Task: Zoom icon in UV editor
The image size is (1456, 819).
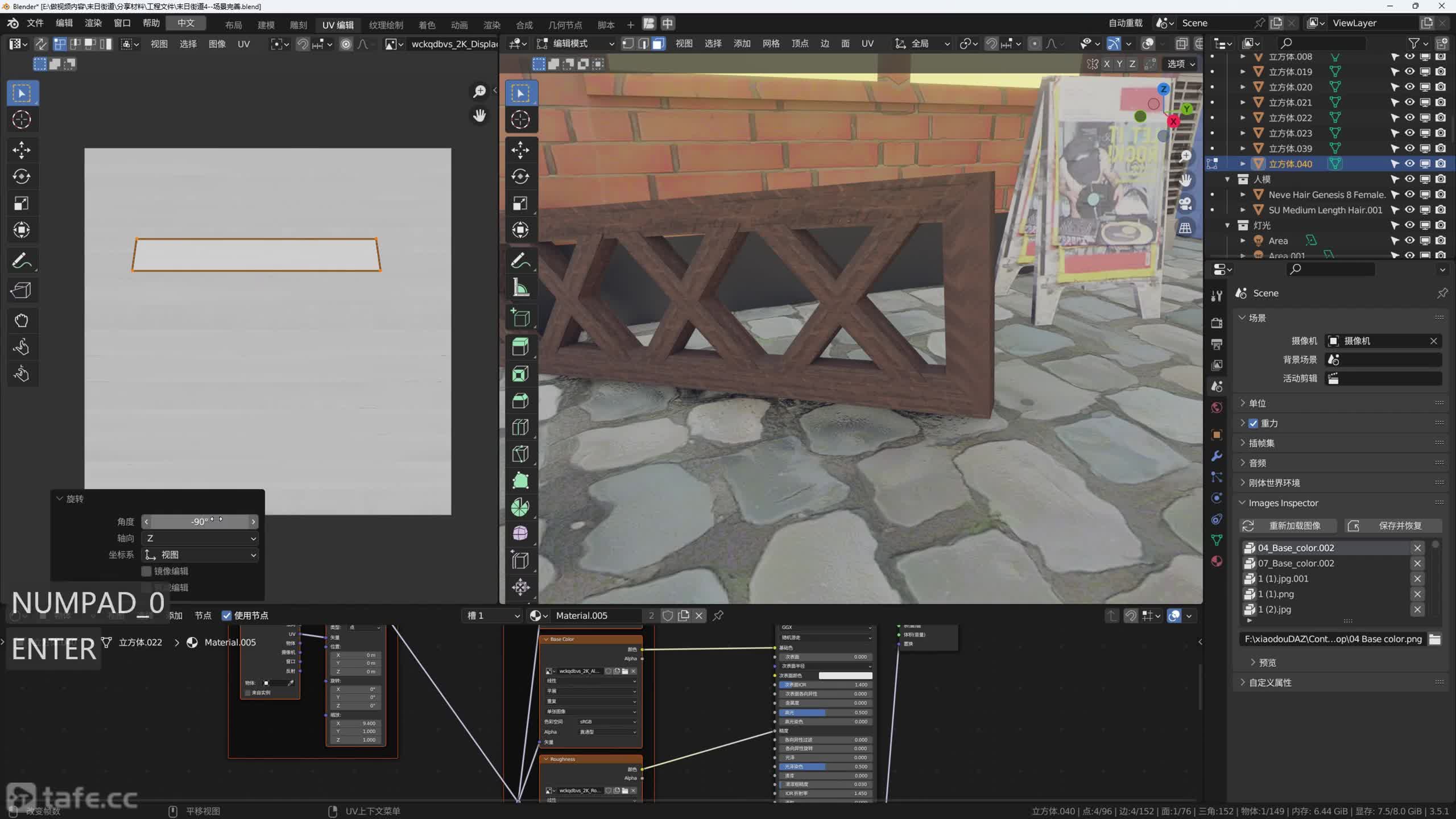Action: tap(479, 91)
